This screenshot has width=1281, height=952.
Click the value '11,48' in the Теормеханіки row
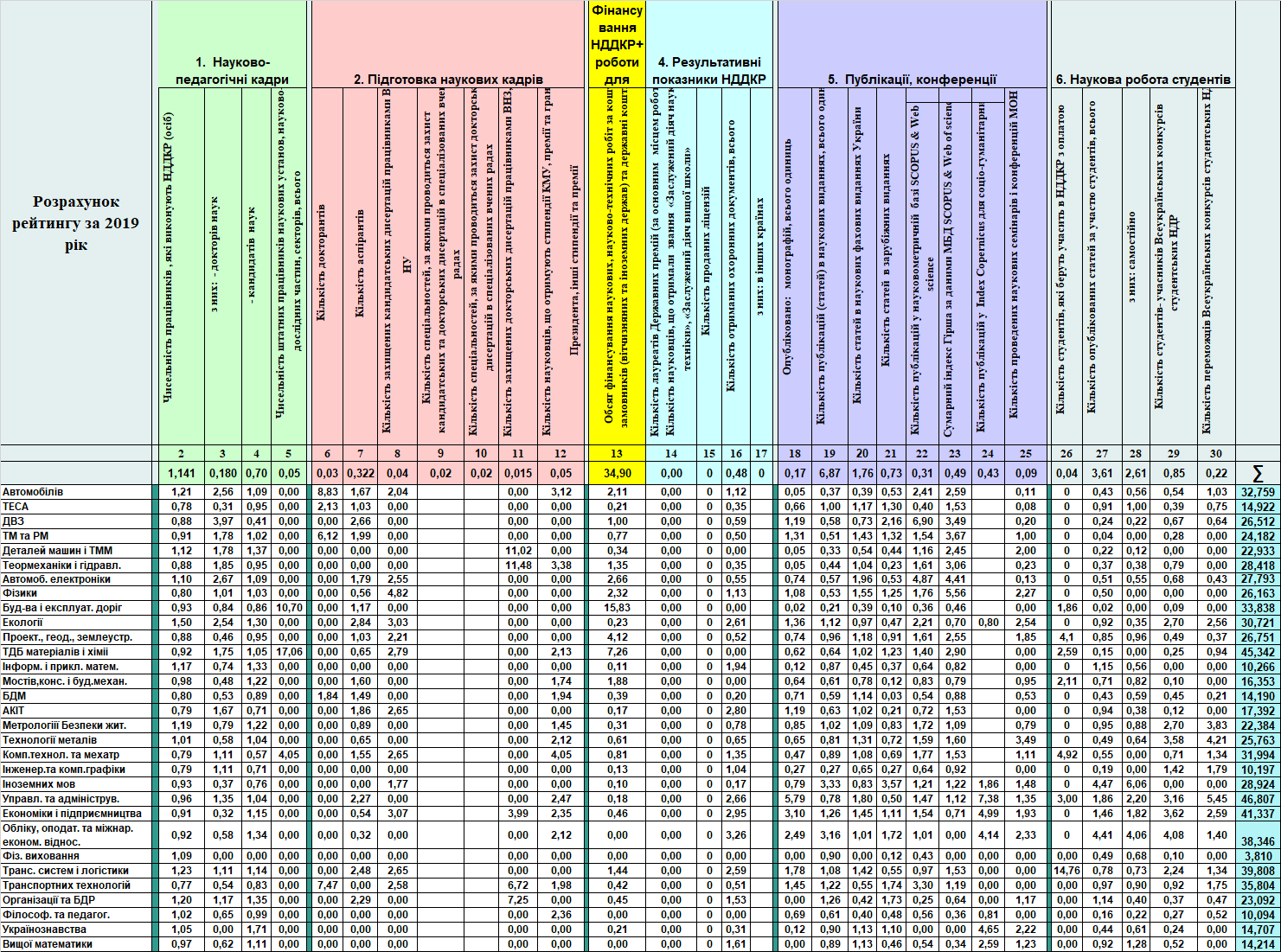pyautogui.click(x=518, y=565)
